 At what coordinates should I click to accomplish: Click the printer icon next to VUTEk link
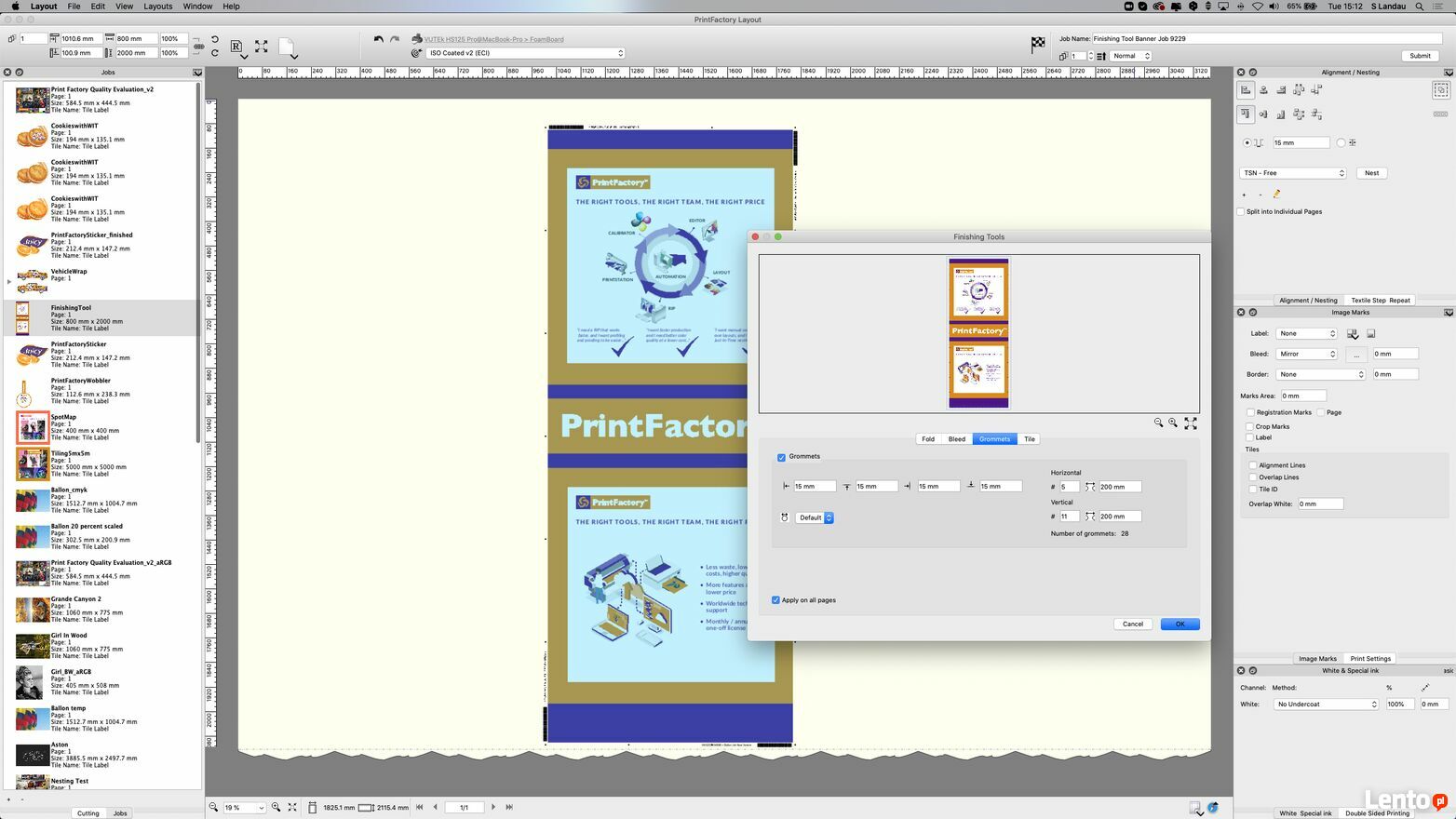416,39
